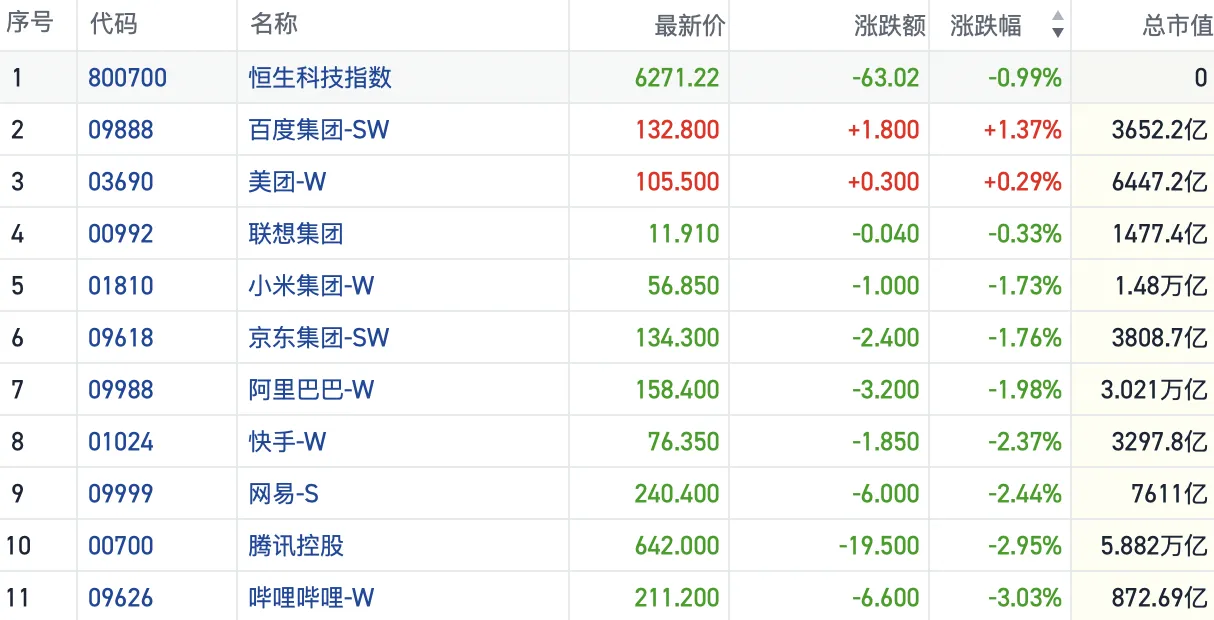This screenshot has height=620, width=1214.
Task: Open 腾讯控股 stock page
Action: point(296,546)
